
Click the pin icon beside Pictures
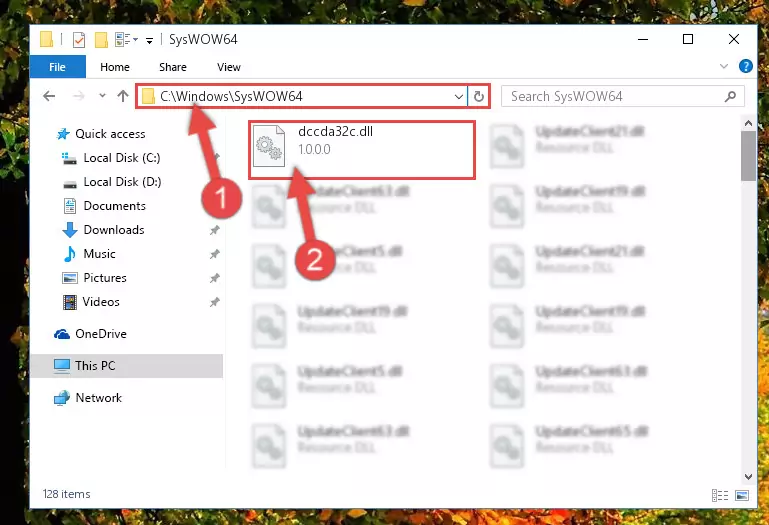point(214,278)
